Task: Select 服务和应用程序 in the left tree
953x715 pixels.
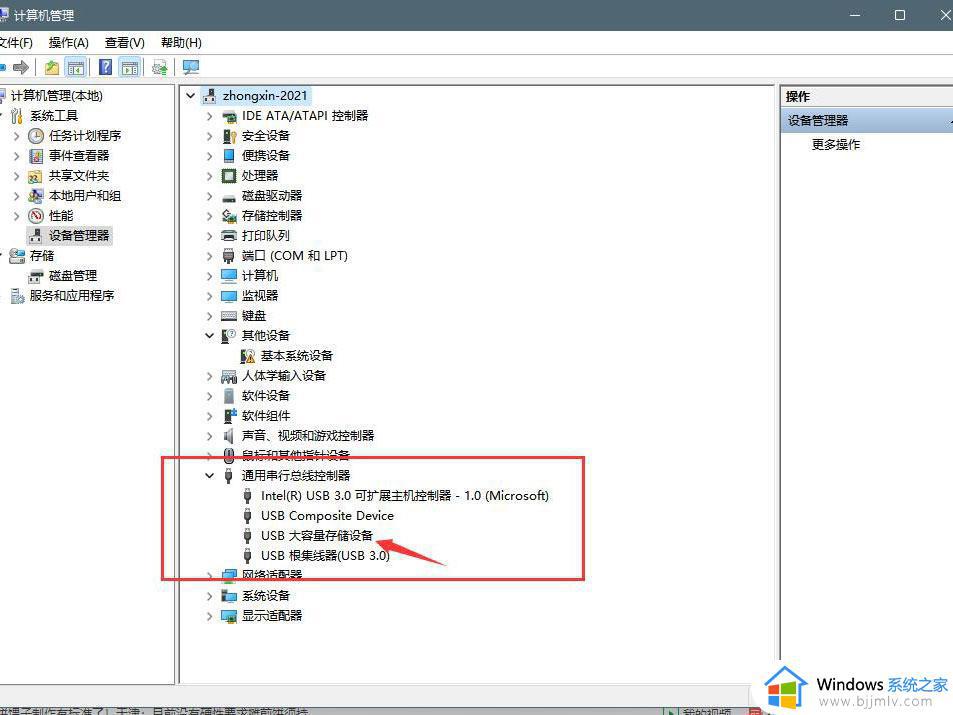Action: click(x=72, y=296)
